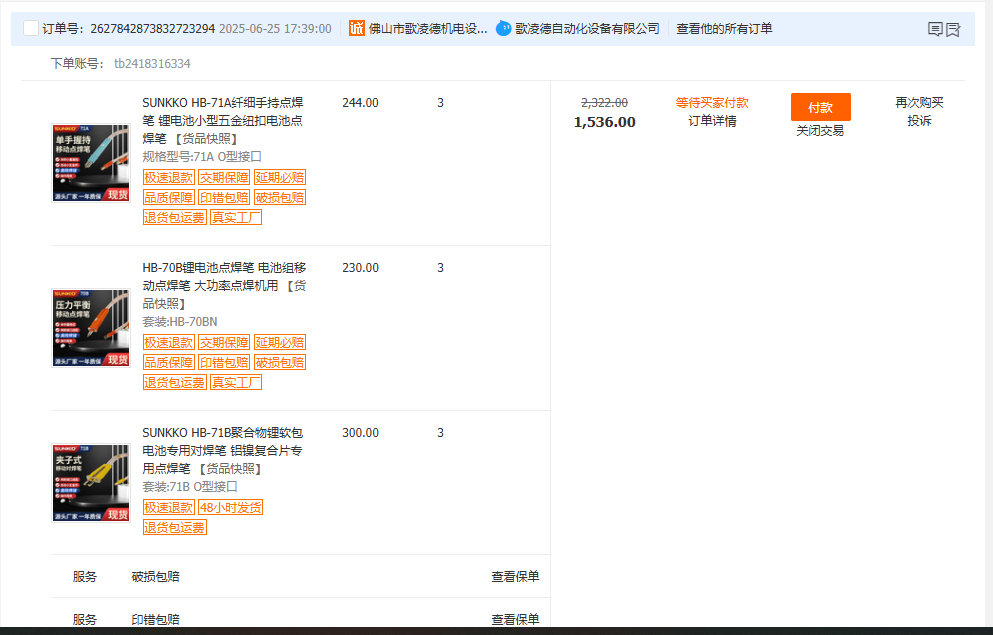The width and height of the screenshot is (993, 635).
Task: Open 订单详情 order details
Action: point(712,121)
